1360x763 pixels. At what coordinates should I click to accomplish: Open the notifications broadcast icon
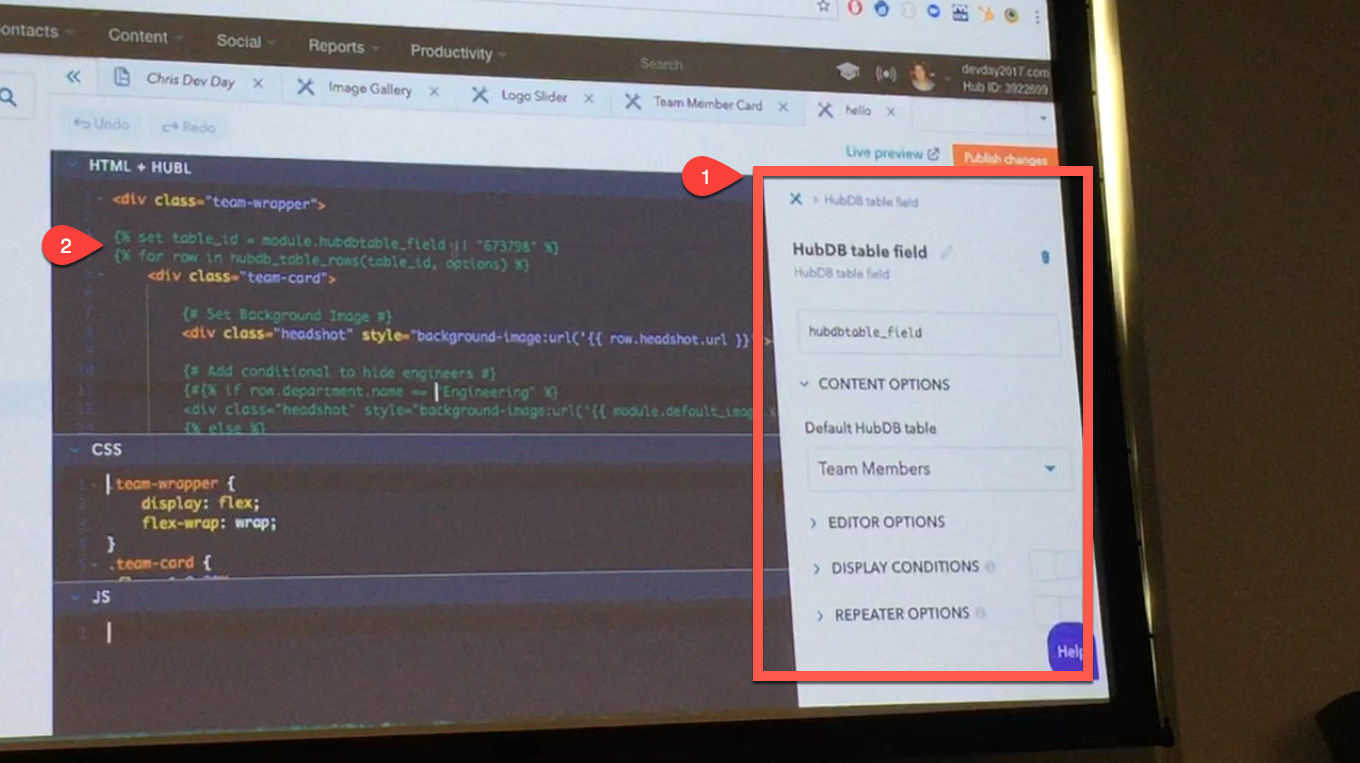tap(885, 74)
